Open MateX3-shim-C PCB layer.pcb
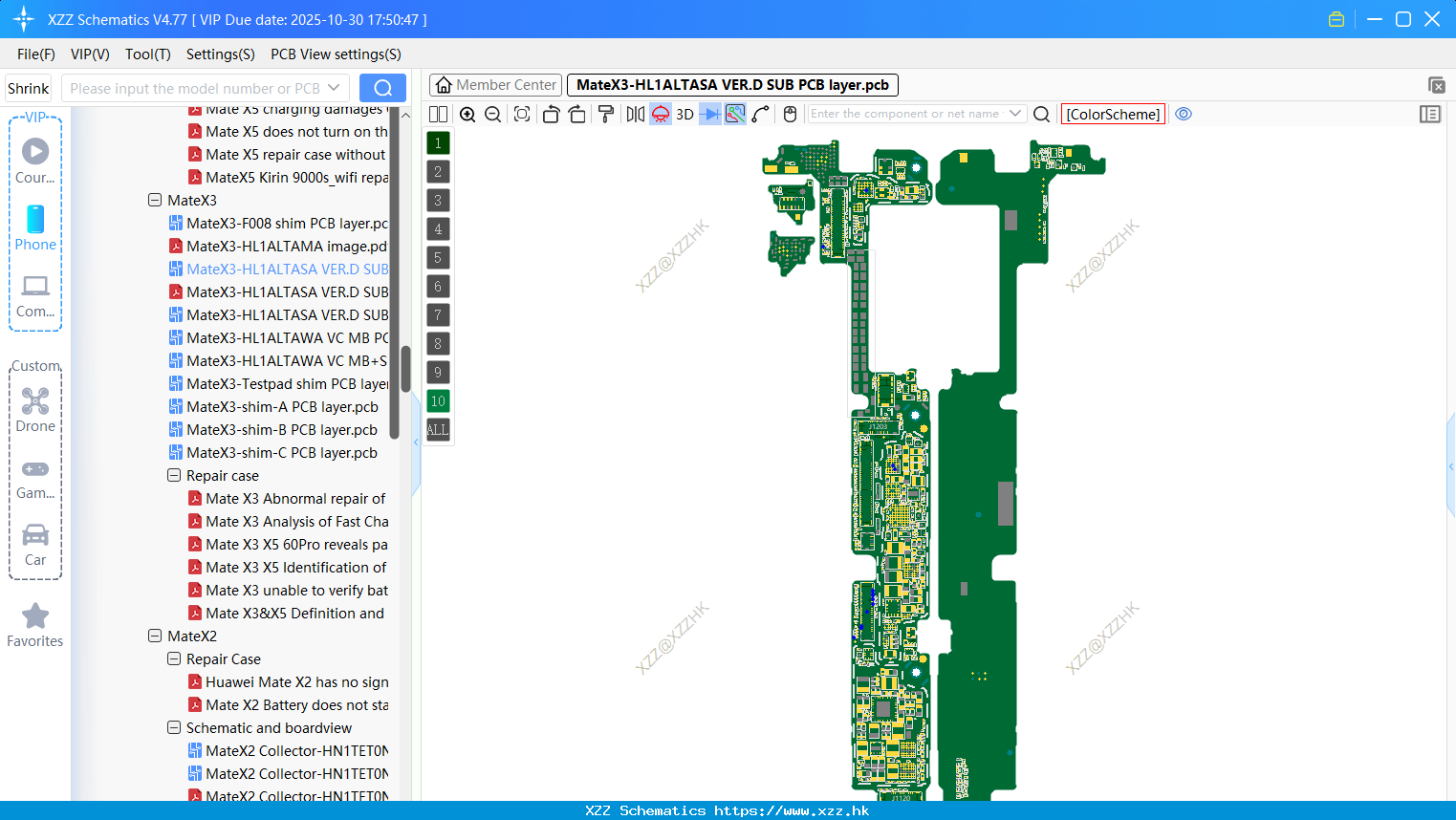 tap(273, 453)
